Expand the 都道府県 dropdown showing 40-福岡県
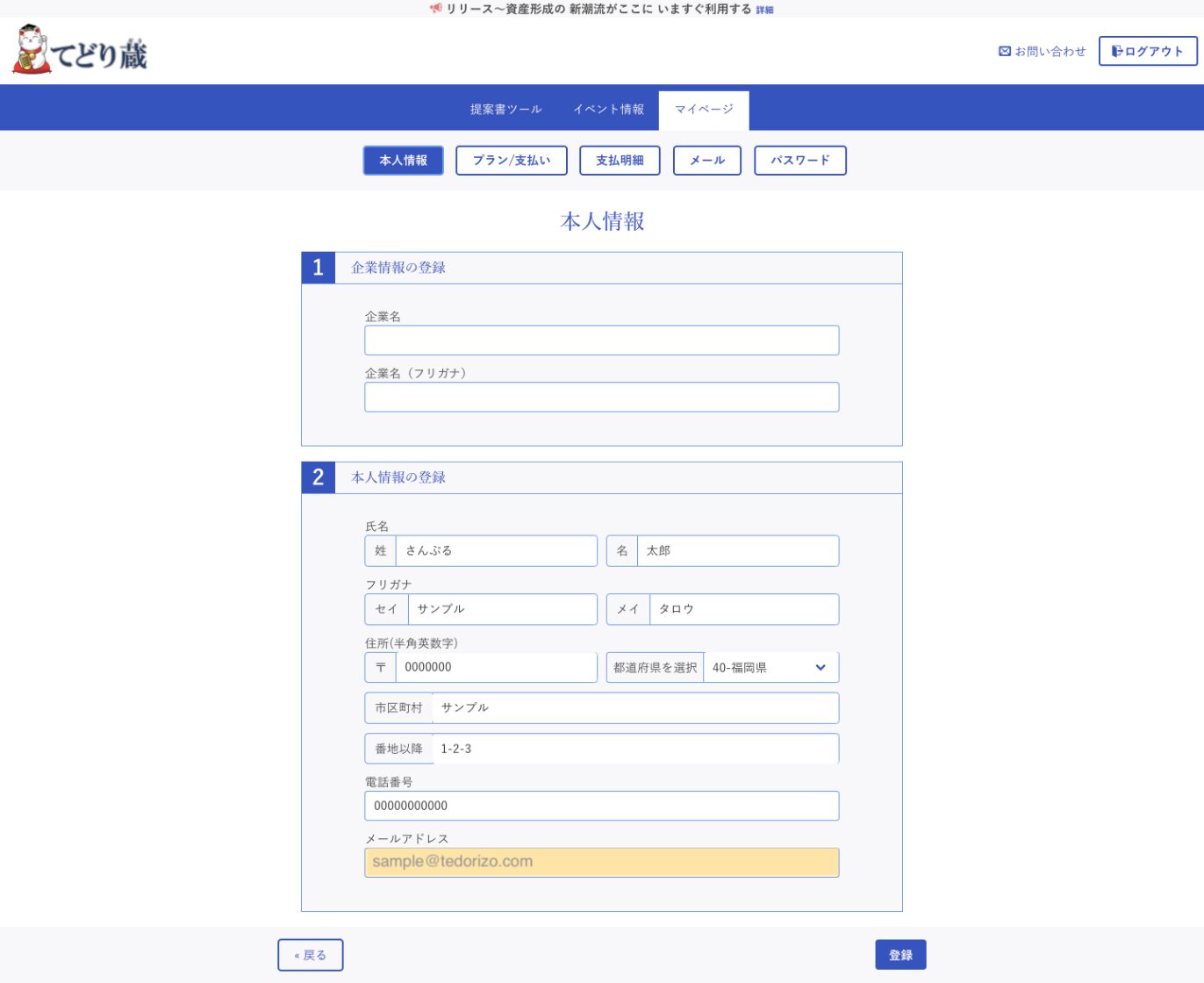The image size is (1204, 983). coord(770,668)
